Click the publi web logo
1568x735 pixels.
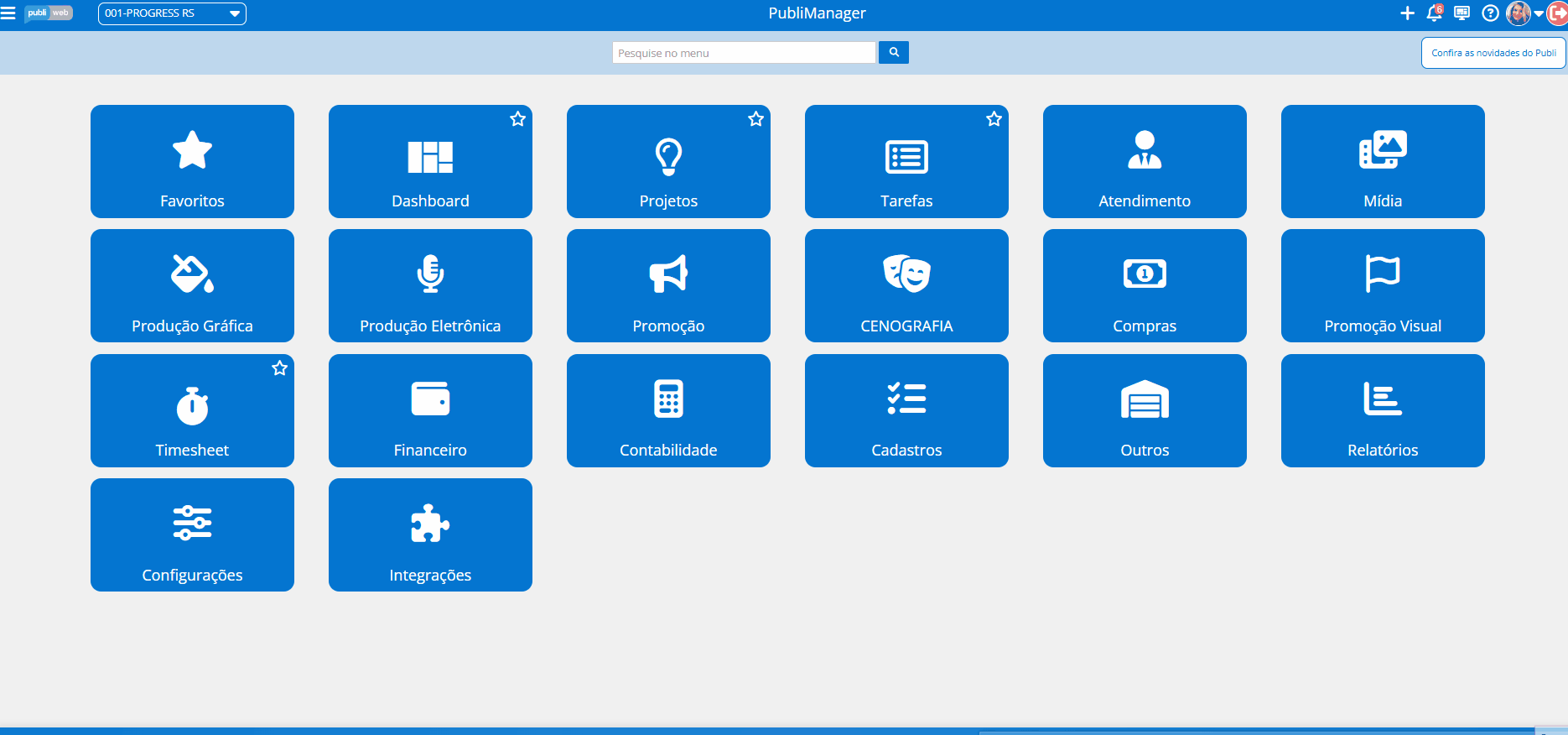click(49, 13)
